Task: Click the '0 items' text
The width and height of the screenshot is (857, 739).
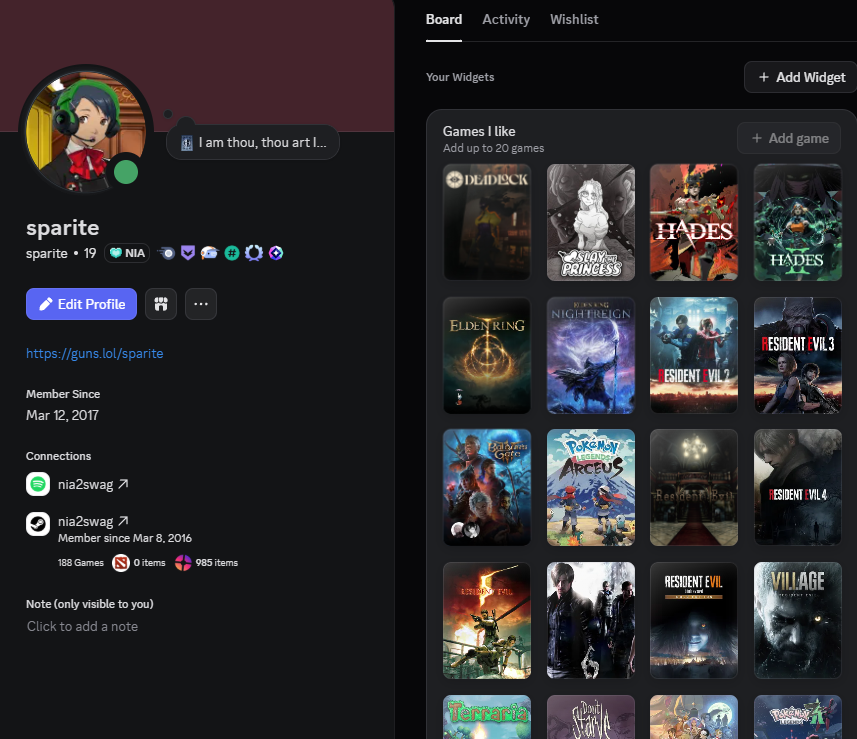Action: 149,562
